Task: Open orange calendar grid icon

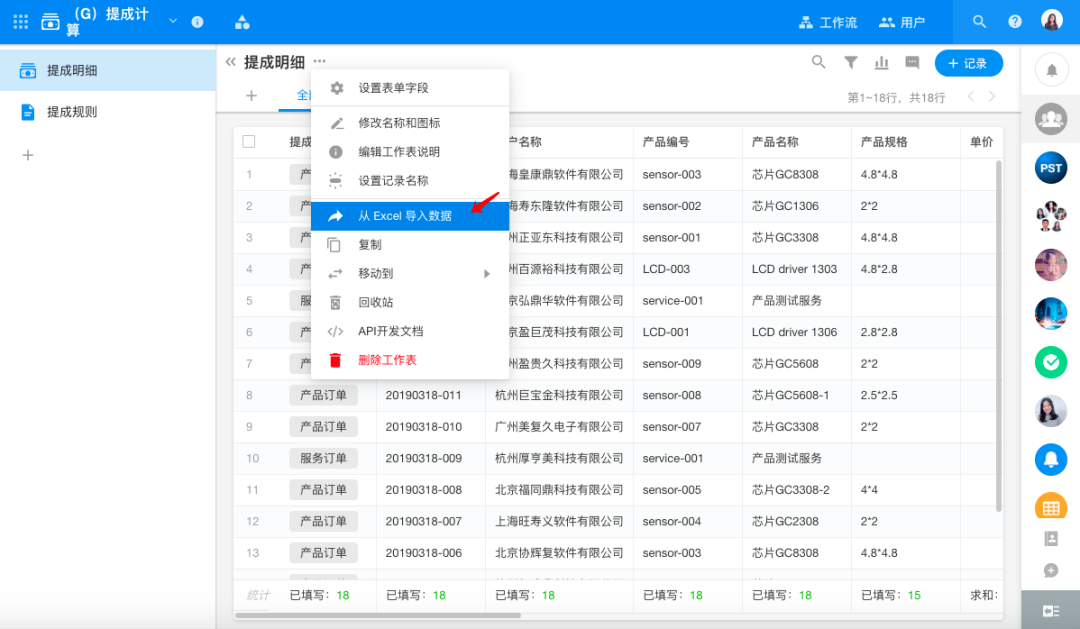Action: point(1051,506)
